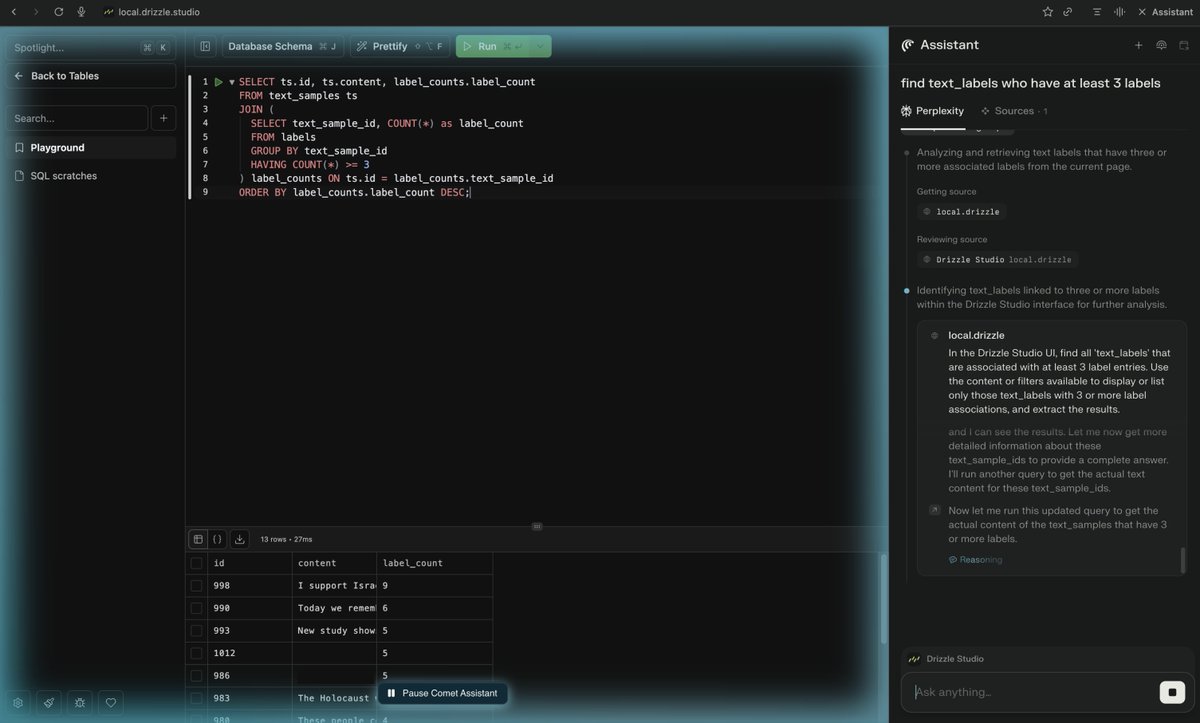The height and width of the screenshot is (723, 1200).
Task: Collapse the left sidebar panel
Action: [205, 46]
